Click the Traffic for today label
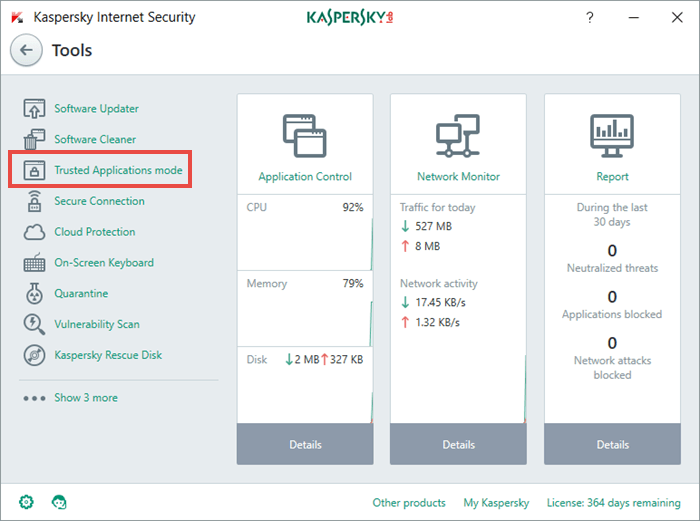 (x=438, y=207)
